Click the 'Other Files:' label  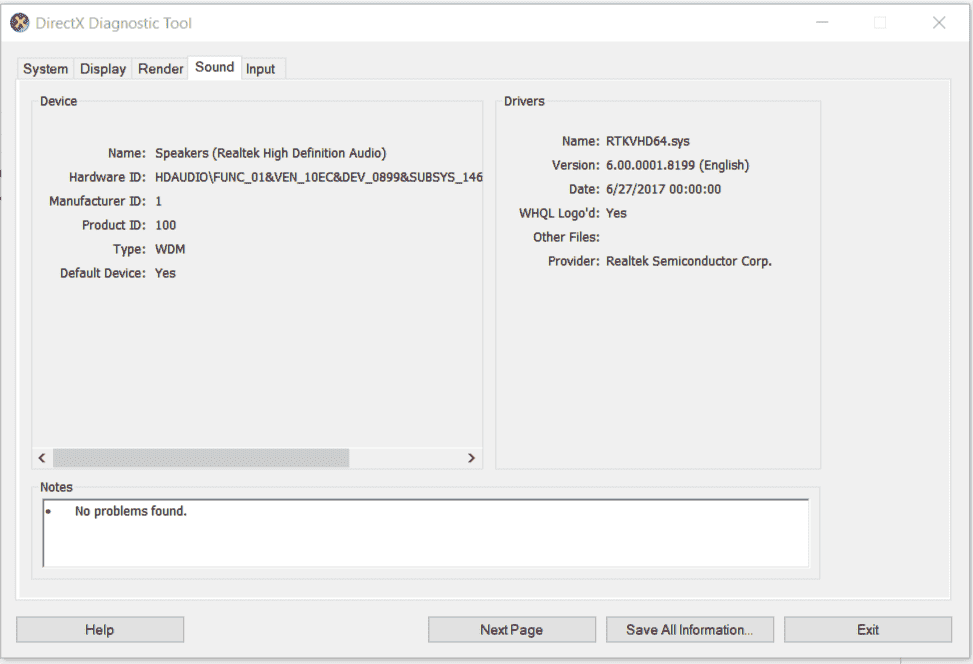coord(567,237)
